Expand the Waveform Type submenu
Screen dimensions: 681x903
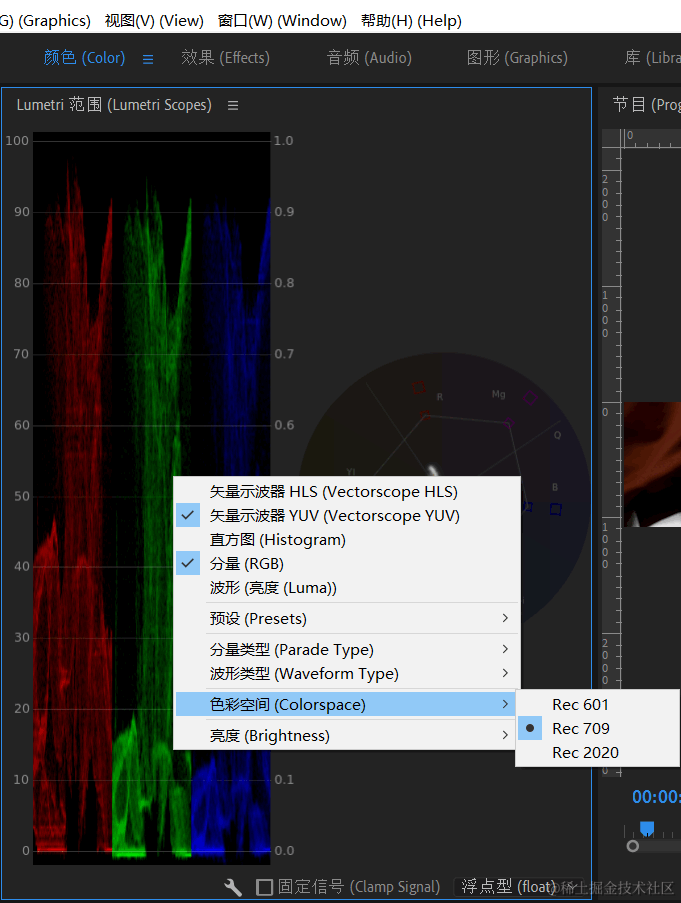pos(347,674)
